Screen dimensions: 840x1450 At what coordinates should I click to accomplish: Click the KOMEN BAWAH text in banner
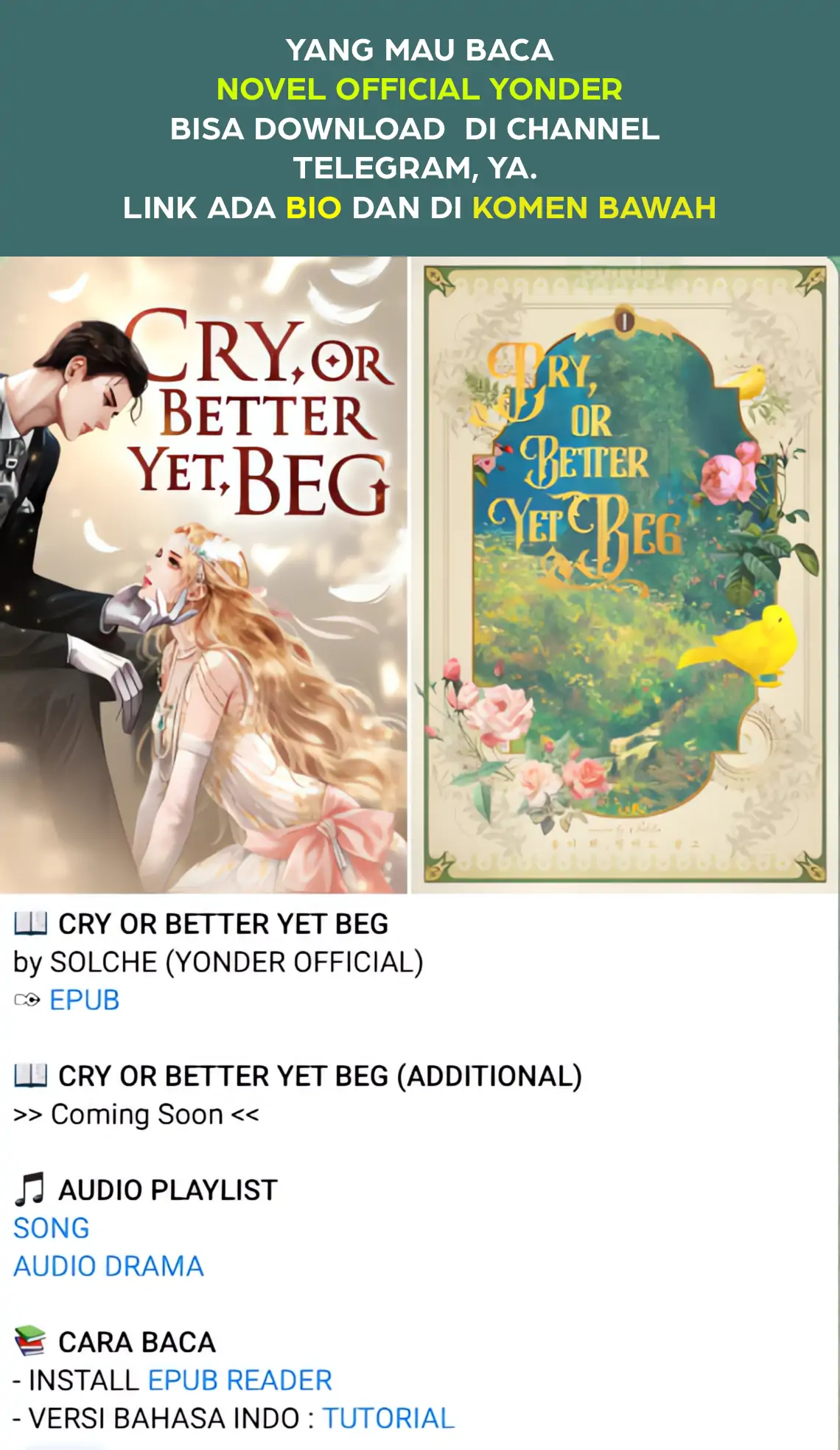[x=594, y=208]
